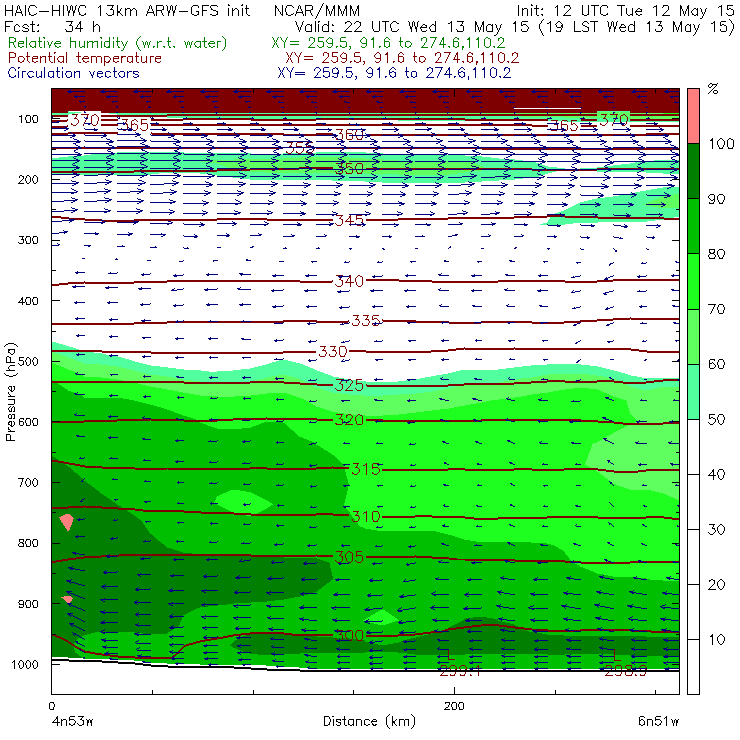The height and width of the screenshot is (740, 740).
Task: Click the 'Fcst: 34 h' text
Action: (52, 27)
